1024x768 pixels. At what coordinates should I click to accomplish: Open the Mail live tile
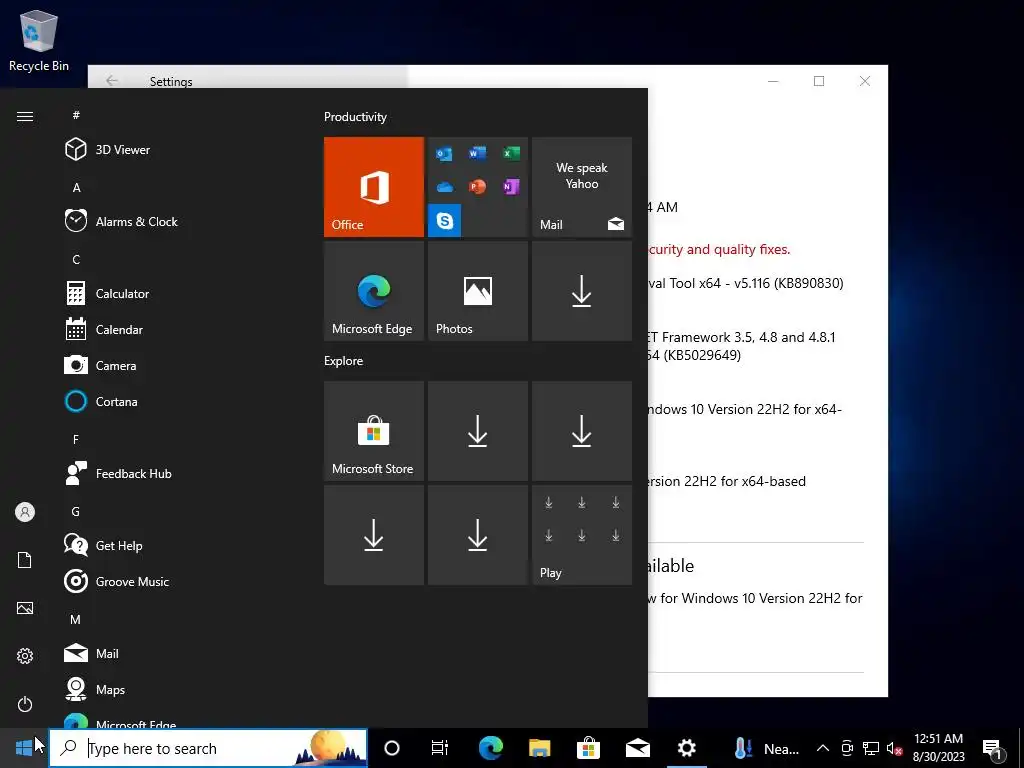pyautogui.click(x=582, y=187)
